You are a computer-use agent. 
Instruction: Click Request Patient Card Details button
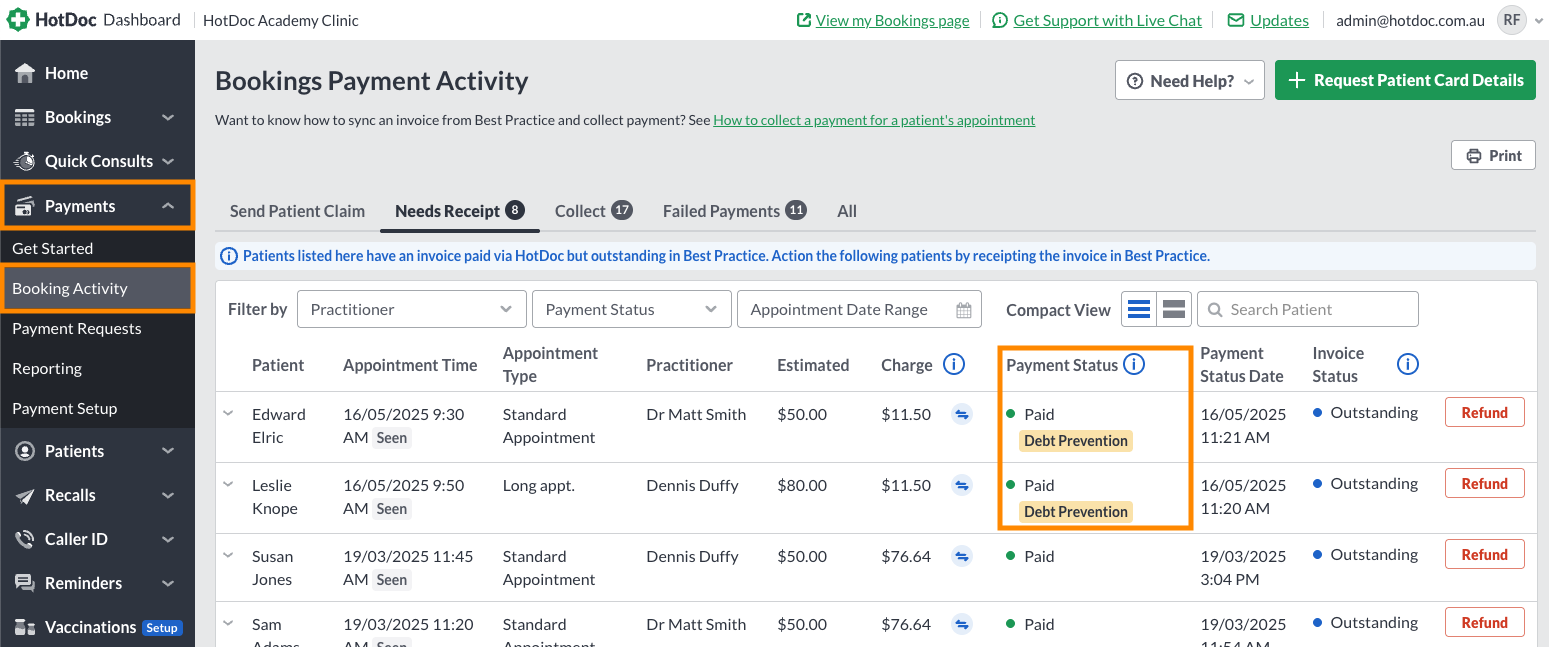tap(1405, 80)
